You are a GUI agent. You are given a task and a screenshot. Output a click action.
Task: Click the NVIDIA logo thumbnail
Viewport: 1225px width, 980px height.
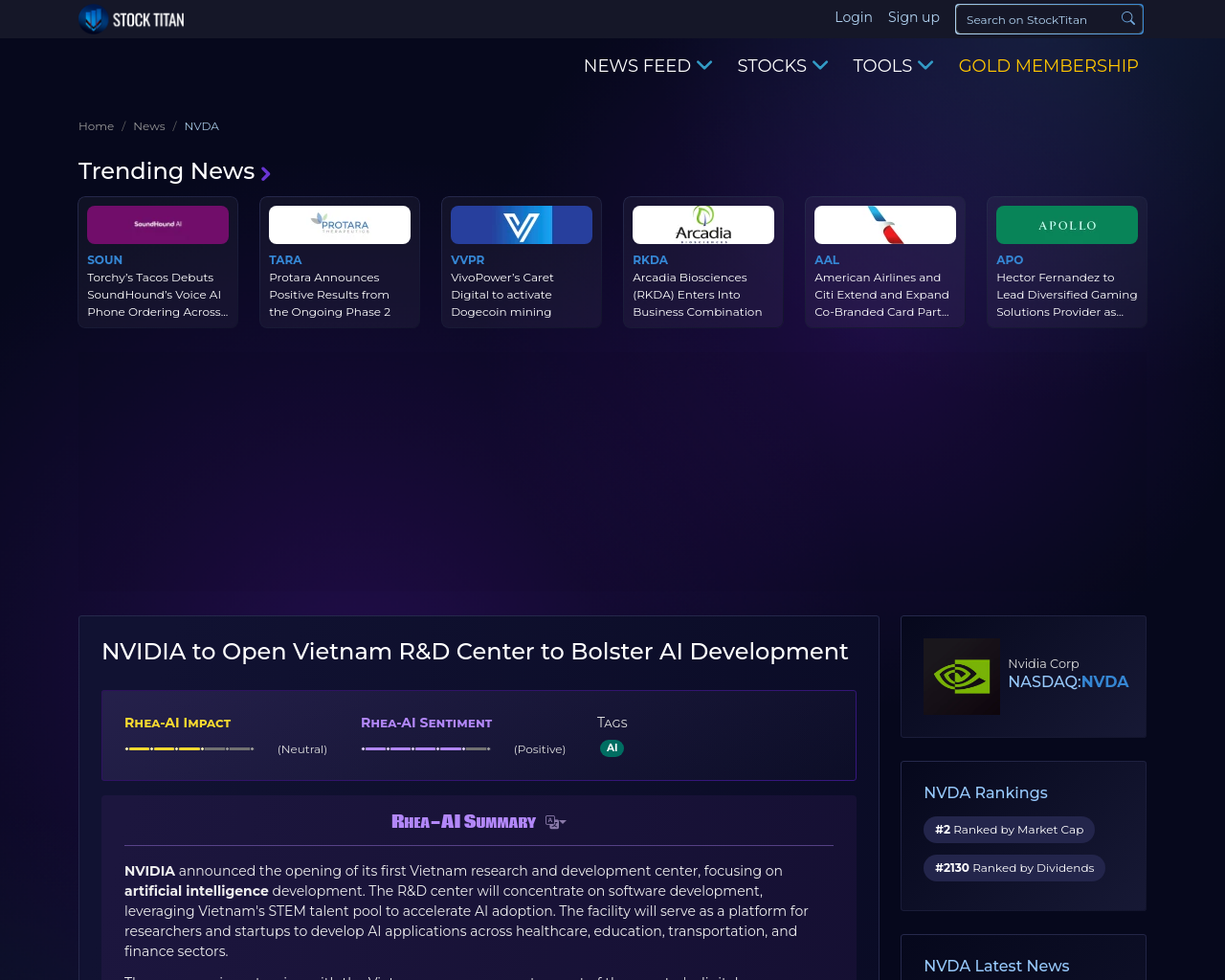tap(962, 677)
